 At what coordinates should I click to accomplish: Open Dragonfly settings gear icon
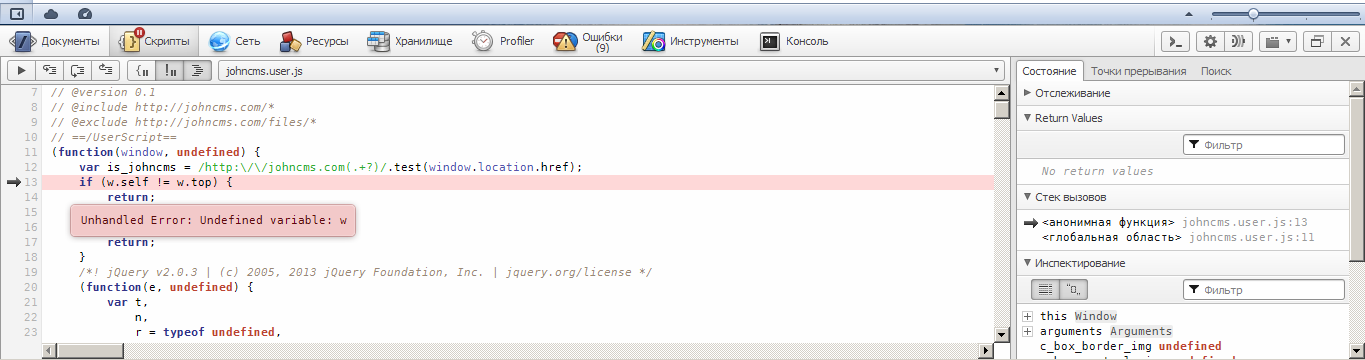(1210, 41)
